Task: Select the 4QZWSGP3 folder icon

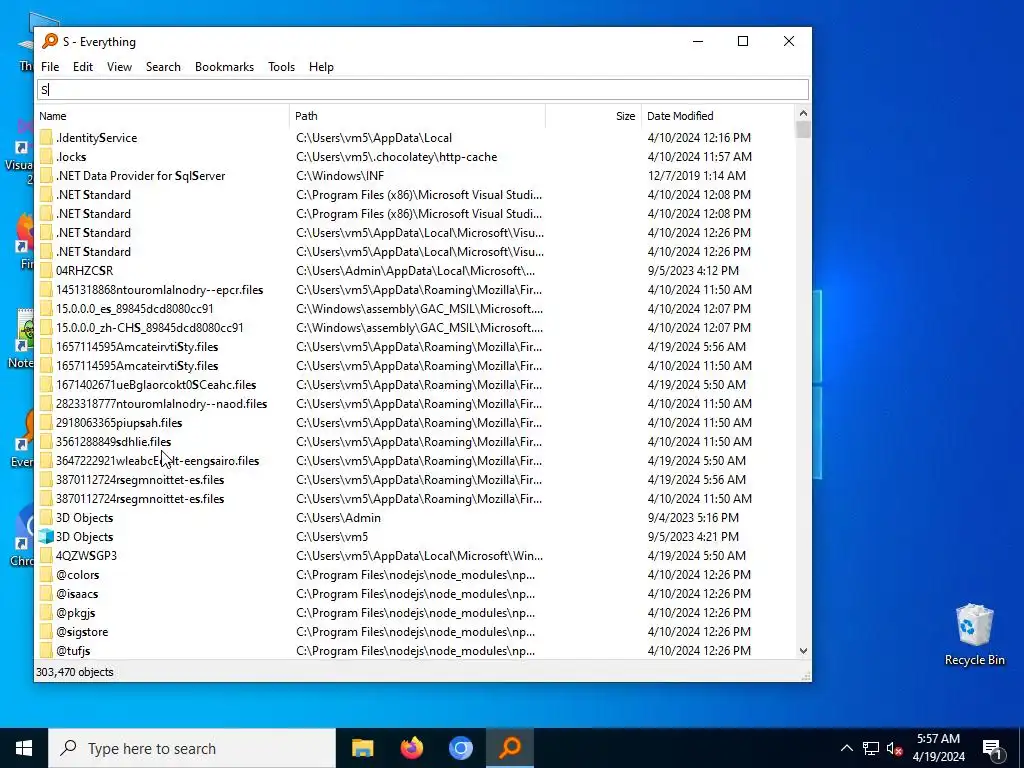Action: (x=46, y=555)
